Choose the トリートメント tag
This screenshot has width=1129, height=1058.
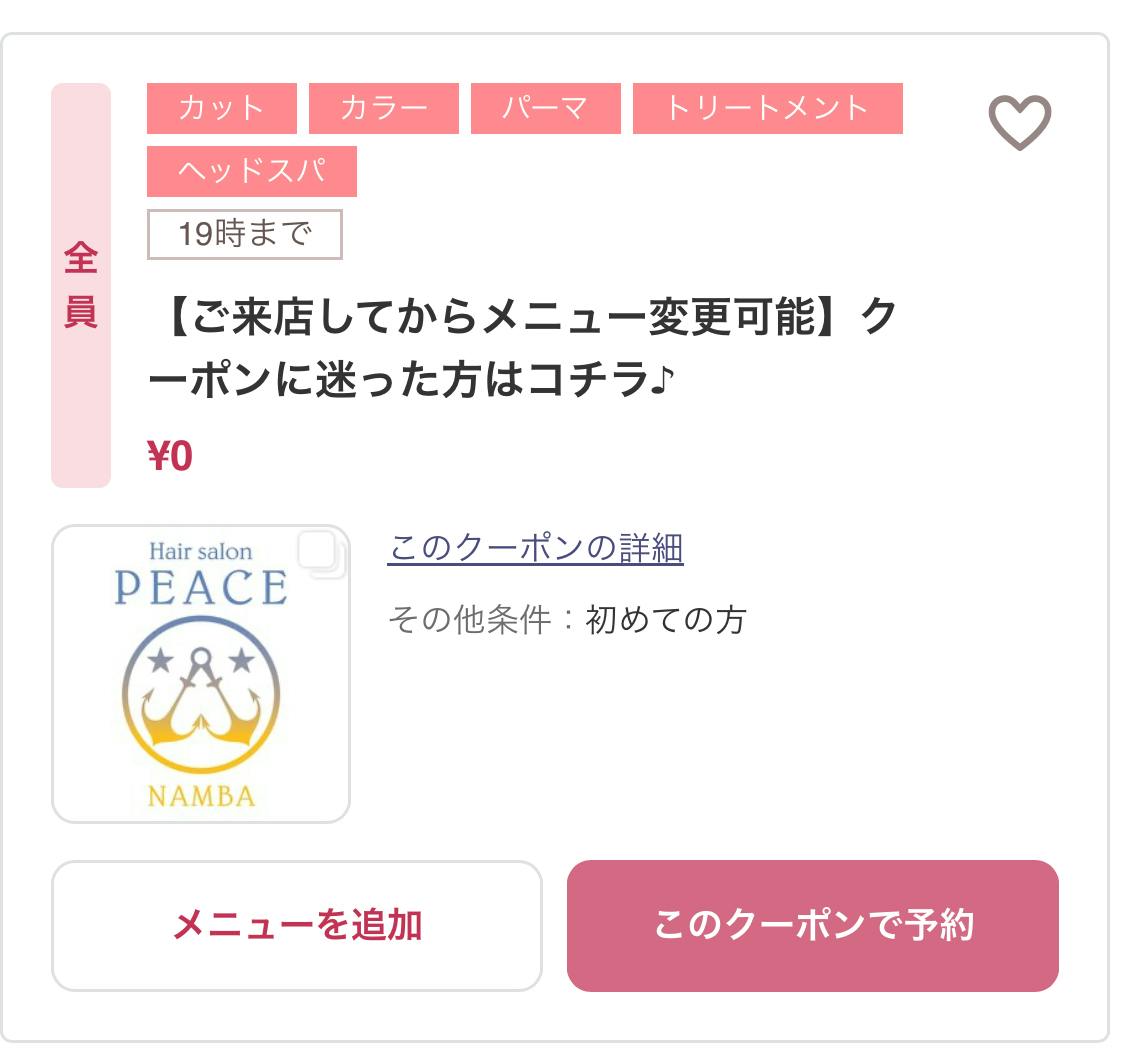click(x=767, y=108)
